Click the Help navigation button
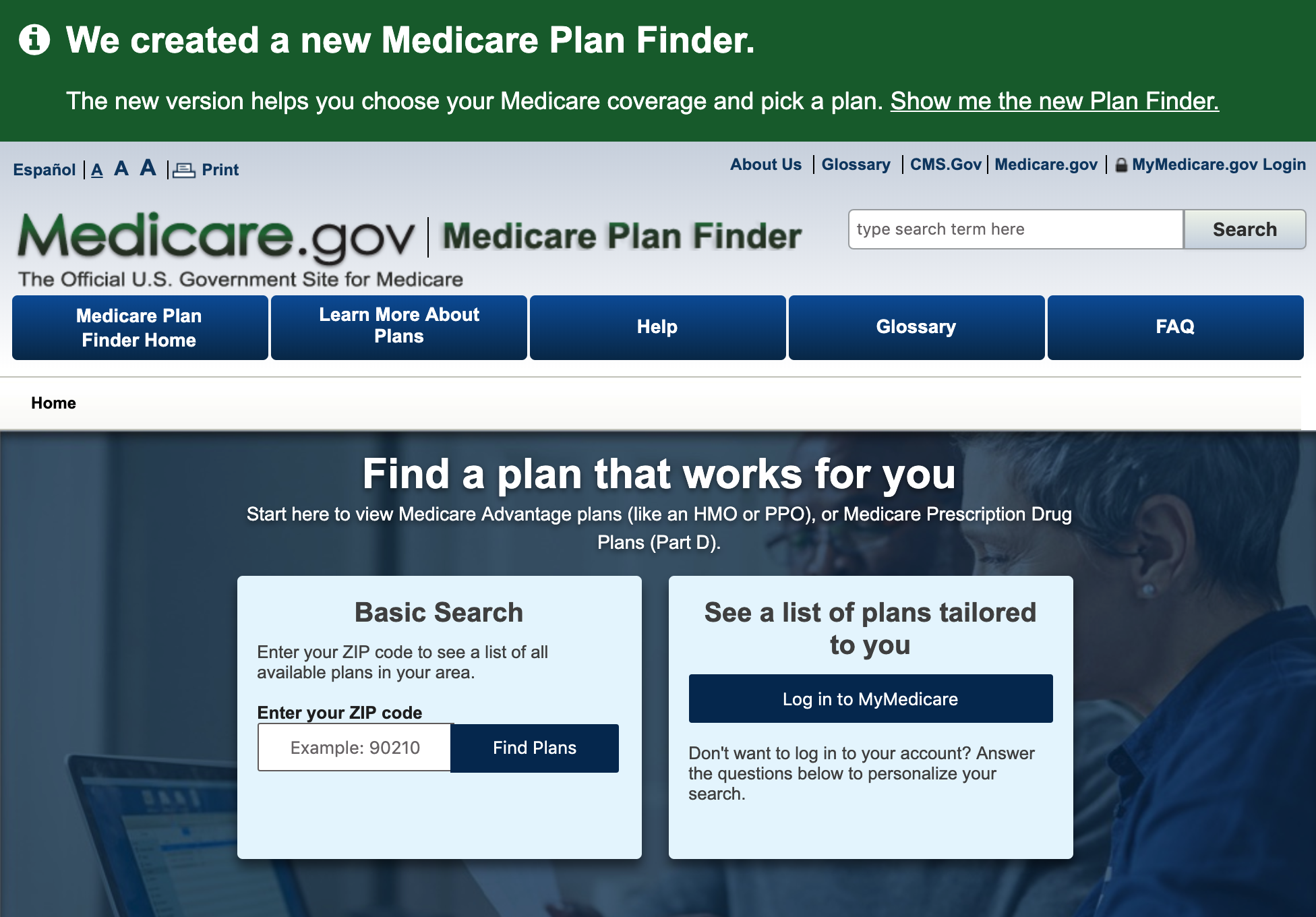The height and width of the screenshot is (917, 1316). (657, 326)
